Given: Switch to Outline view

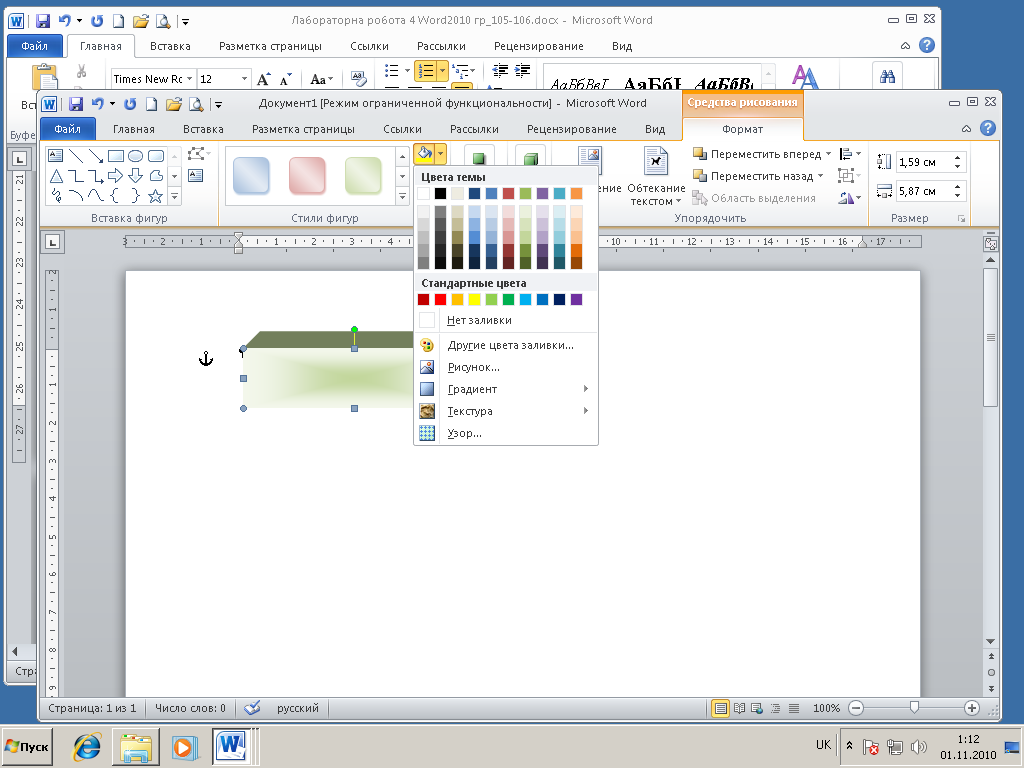Looking at the screenshot, I should coord(775,708).
